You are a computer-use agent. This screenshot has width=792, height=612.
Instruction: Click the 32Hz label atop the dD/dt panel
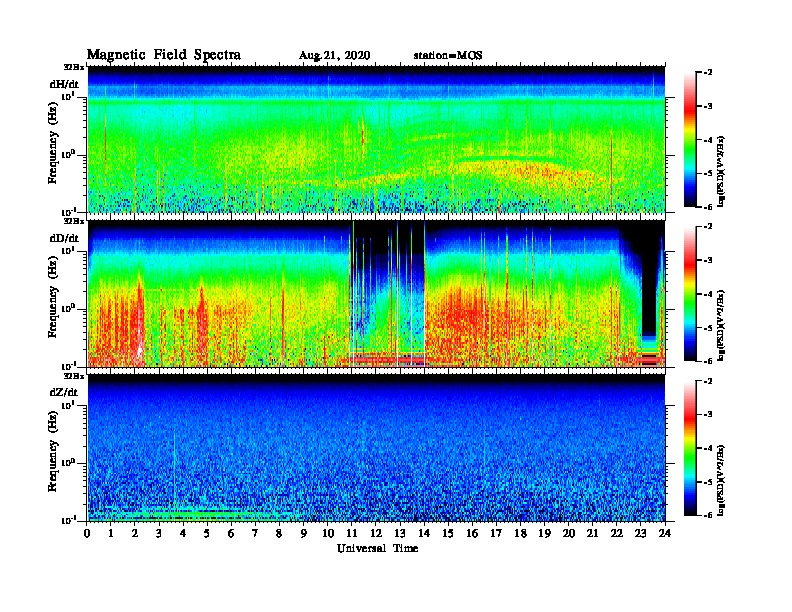tap(74, 220)
